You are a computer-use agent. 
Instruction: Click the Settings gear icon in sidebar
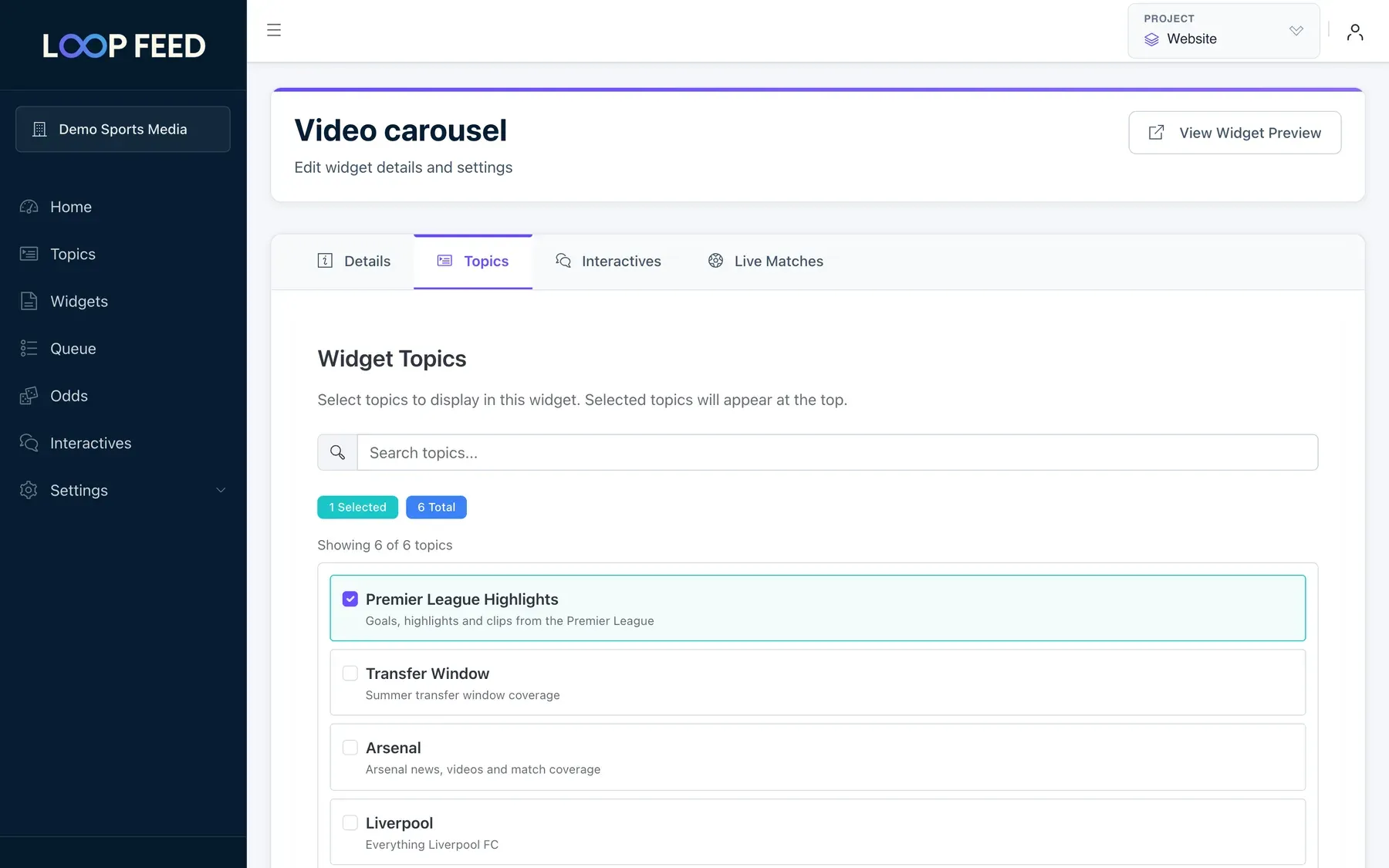tap(29, 490)
